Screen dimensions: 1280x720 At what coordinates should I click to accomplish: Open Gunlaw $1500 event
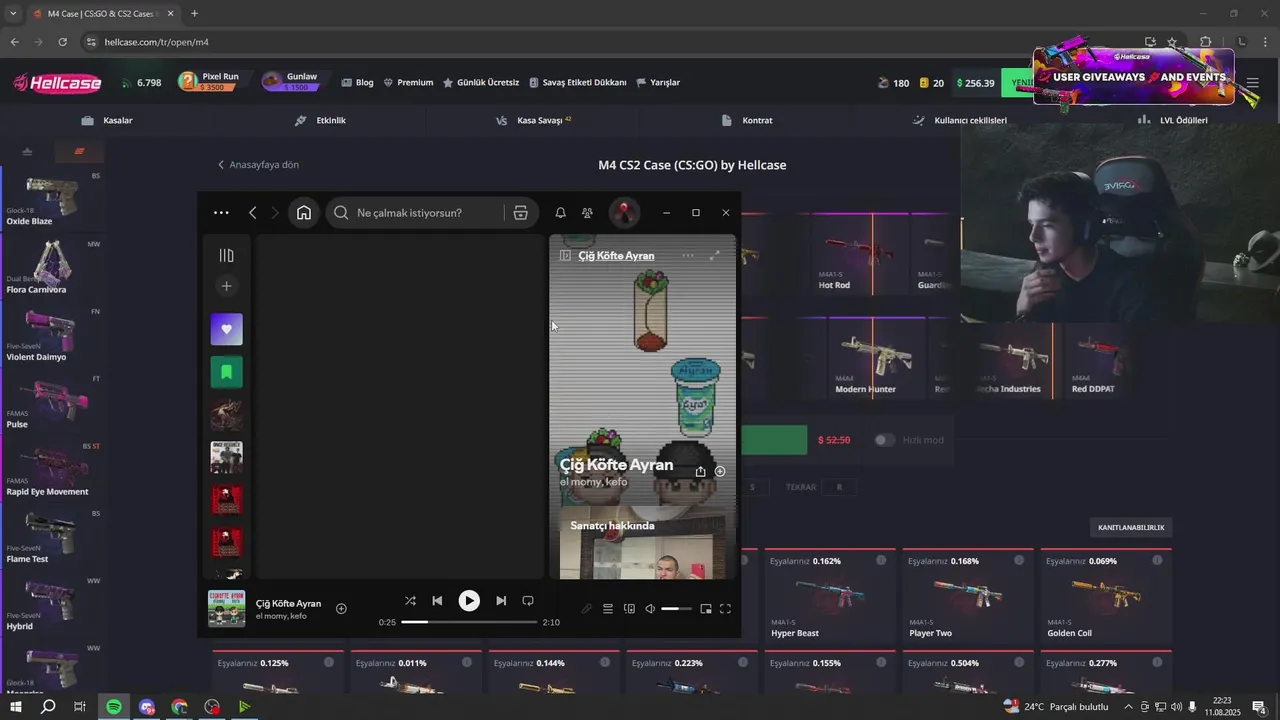(x=291, y=82)
